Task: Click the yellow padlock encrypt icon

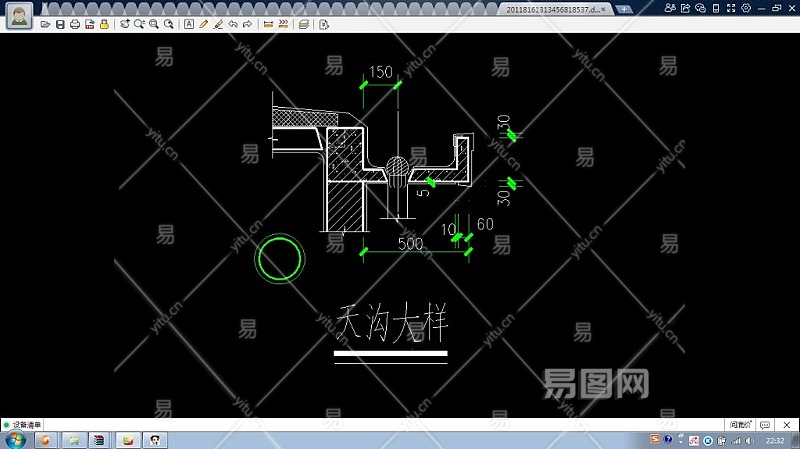Action: click(105, 24)
